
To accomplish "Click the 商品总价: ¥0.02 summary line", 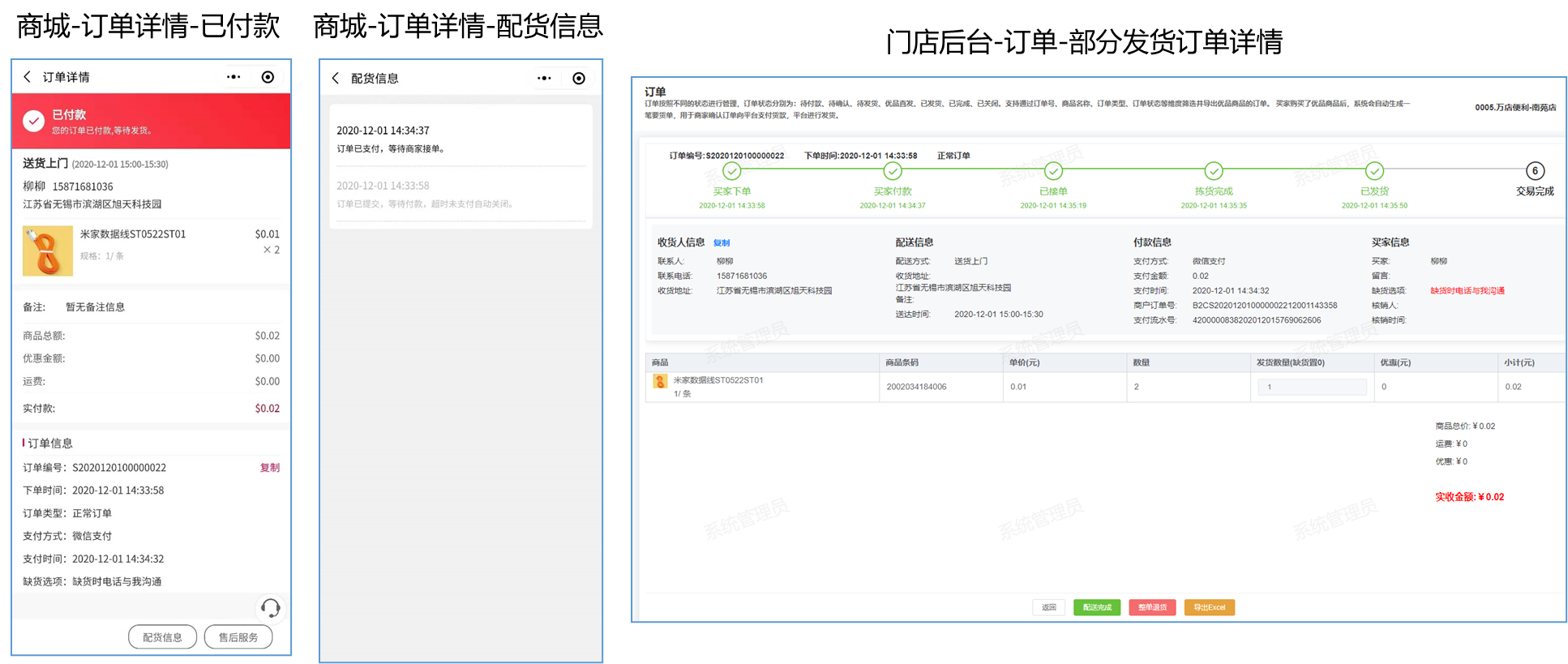I will 1465,426.
